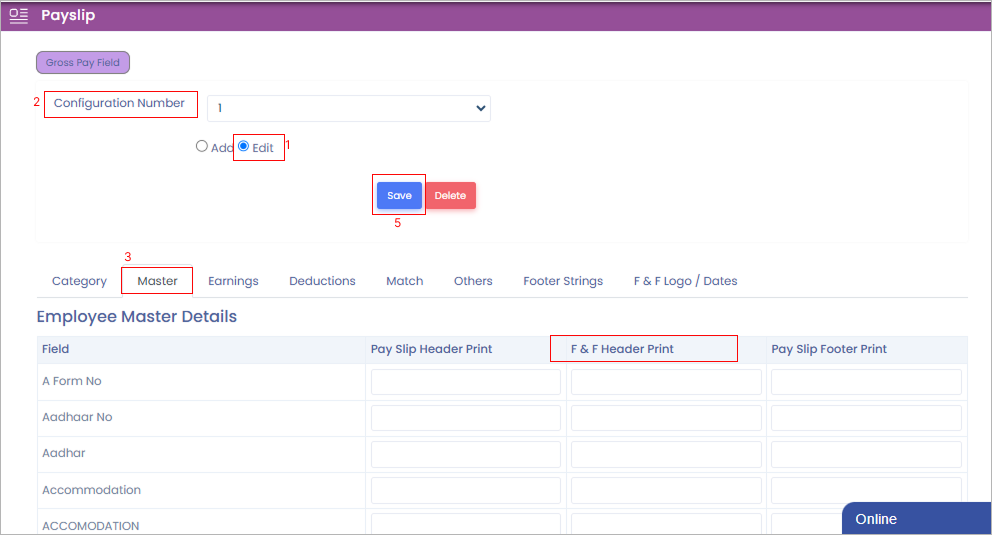Click F & F Header Print field for Aadhaar No
The height and width of the screenshot is (535, 992).
point(666,418)
